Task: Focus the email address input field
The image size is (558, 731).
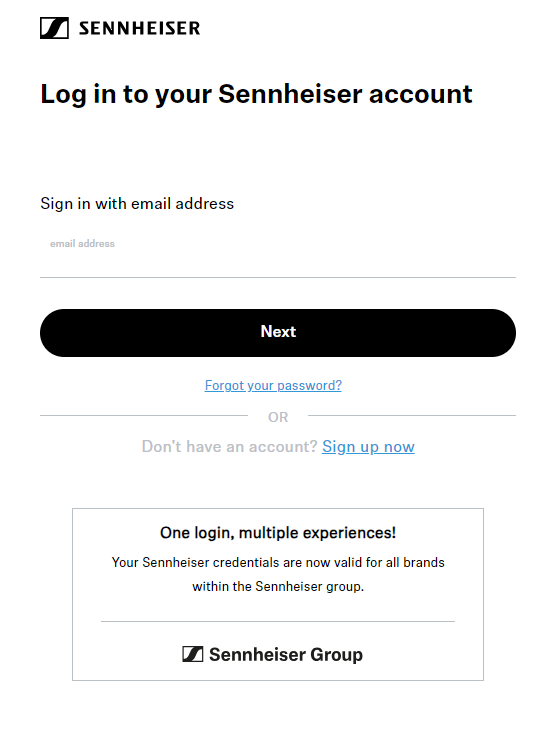Action: point(278,254)
